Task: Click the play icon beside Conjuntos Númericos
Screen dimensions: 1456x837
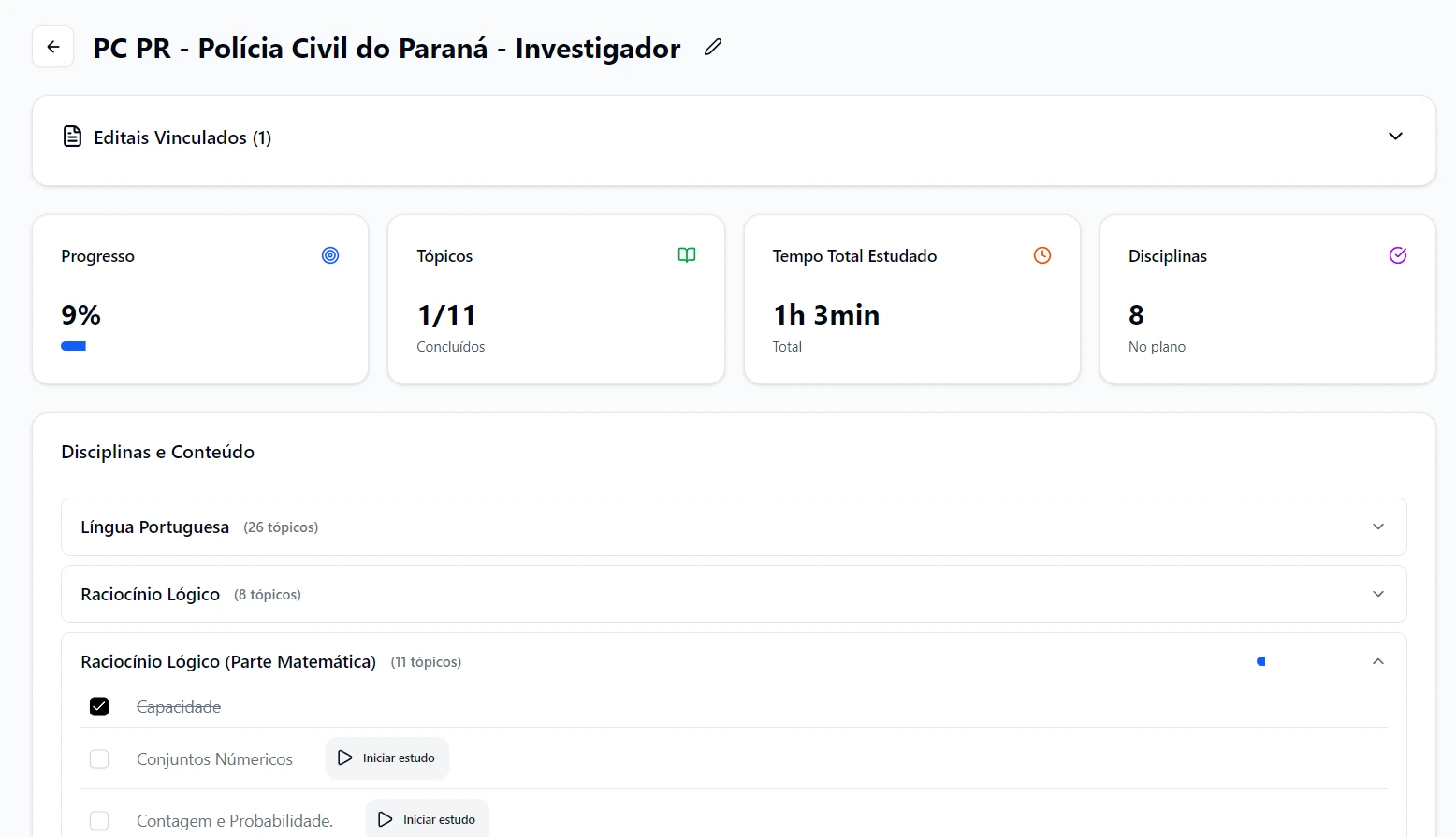Action: (x=344, y=758)
